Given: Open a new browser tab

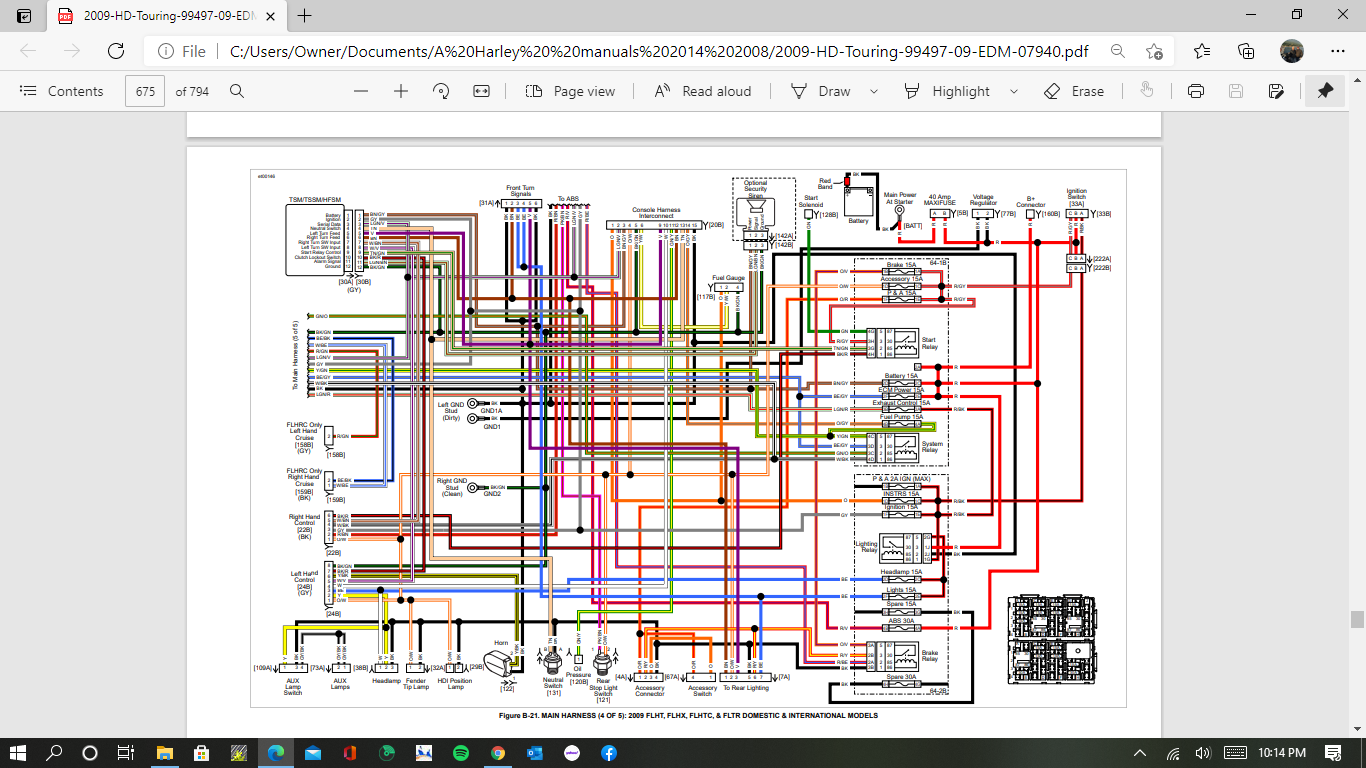Looking at the screenshot, I should click(x=305, y=16).
